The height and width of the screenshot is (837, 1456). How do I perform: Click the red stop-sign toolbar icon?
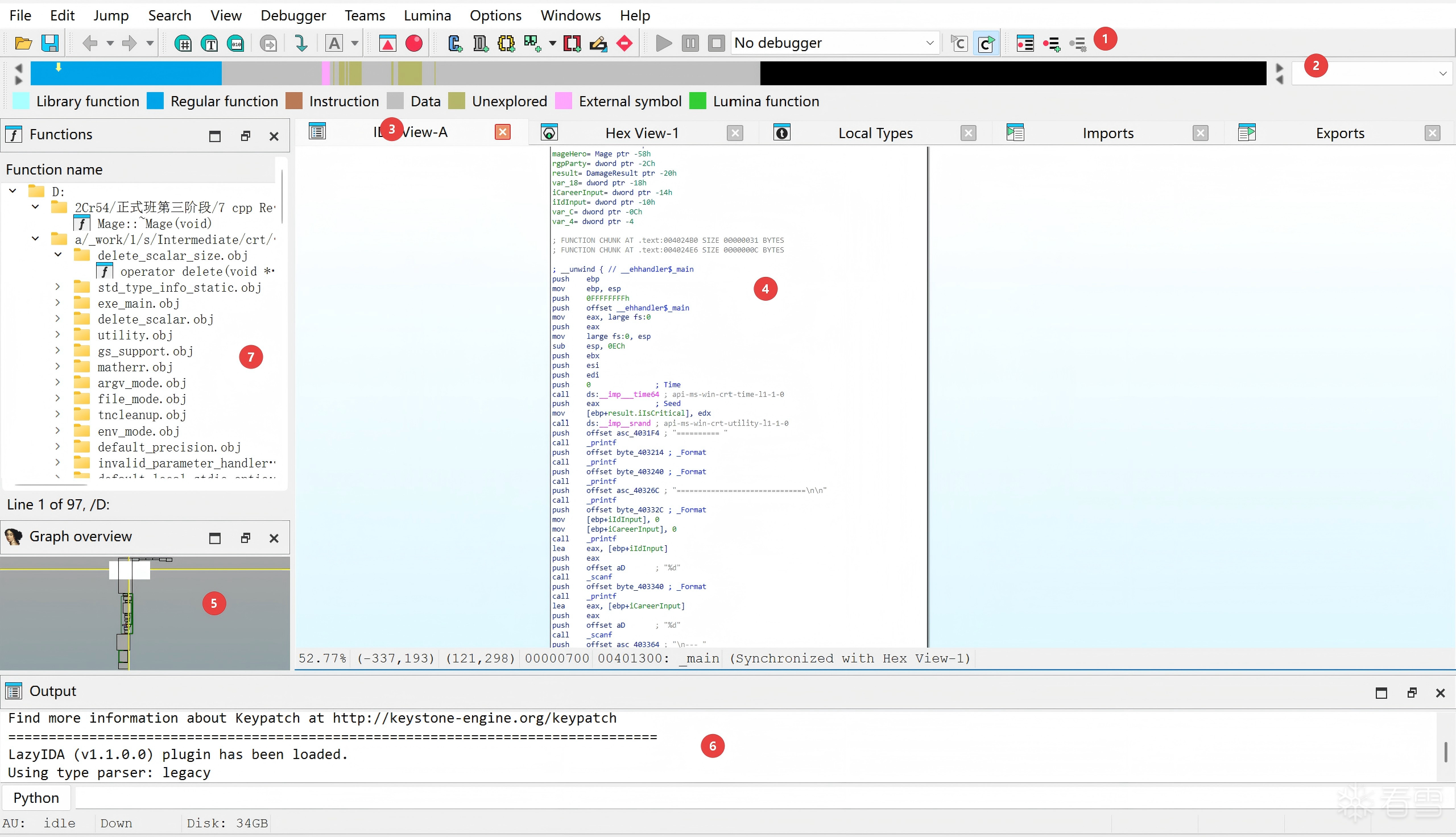(x=624, y=43)
